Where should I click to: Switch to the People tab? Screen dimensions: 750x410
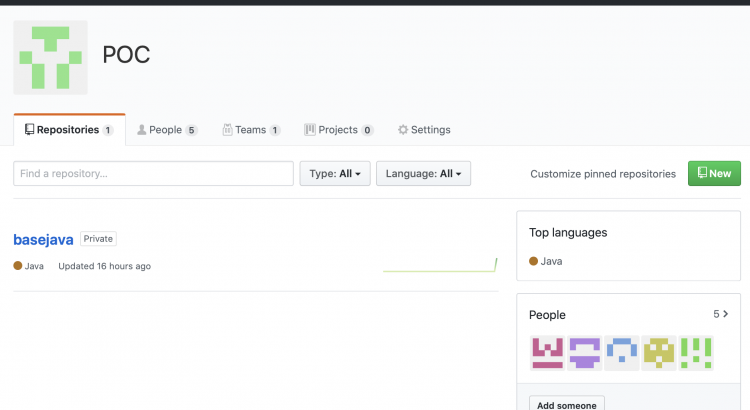click(167, 130)
